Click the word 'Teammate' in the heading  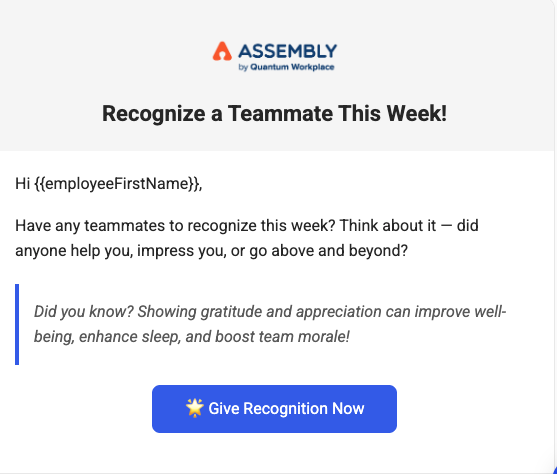(x=280, y=113)
